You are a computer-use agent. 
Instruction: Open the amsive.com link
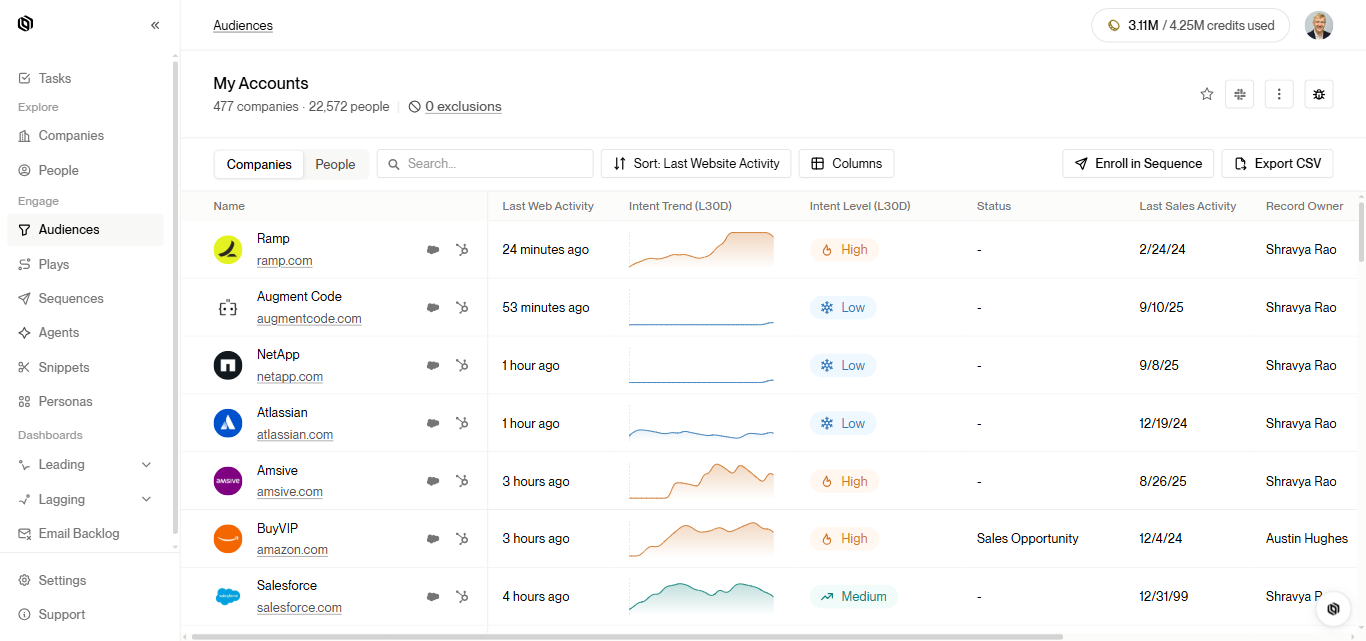point(290,491)
